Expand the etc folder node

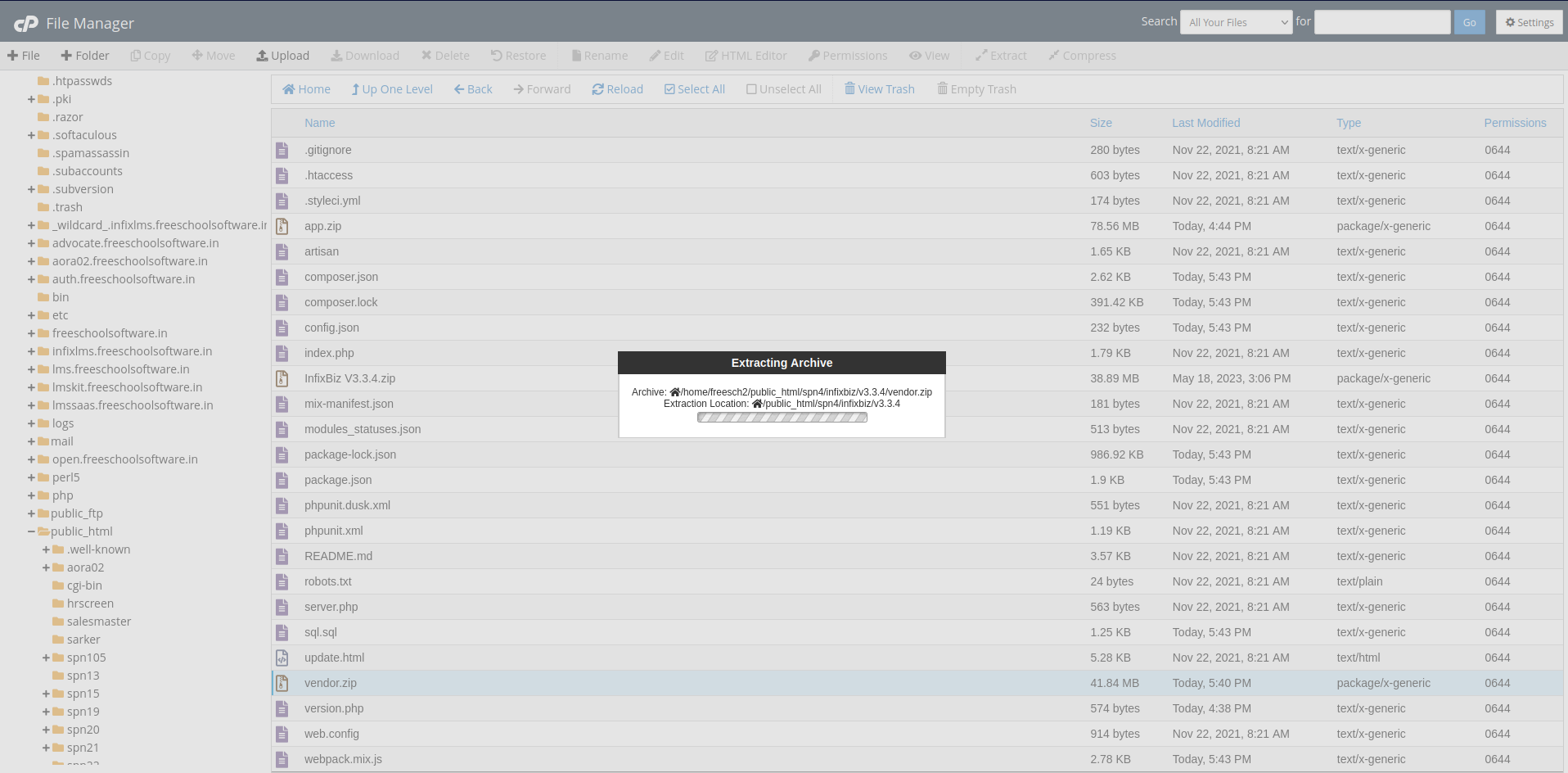click(x=31, y=315)
